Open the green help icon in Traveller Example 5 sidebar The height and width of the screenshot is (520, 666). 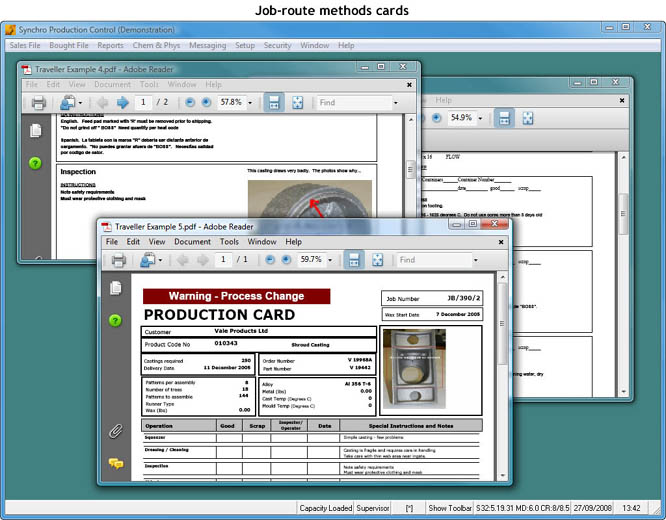[115, 320]
